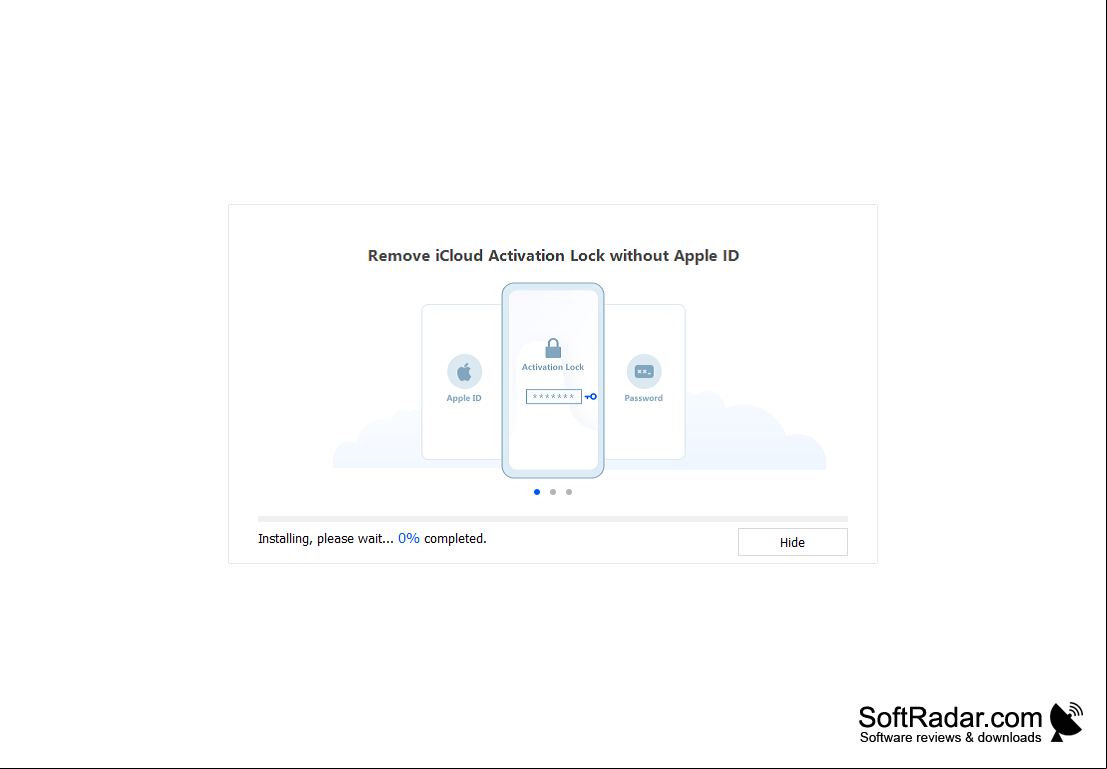Click the asterisk password field on phone
This screenshot has width=1107, height=769.
(x=554, y=397)
